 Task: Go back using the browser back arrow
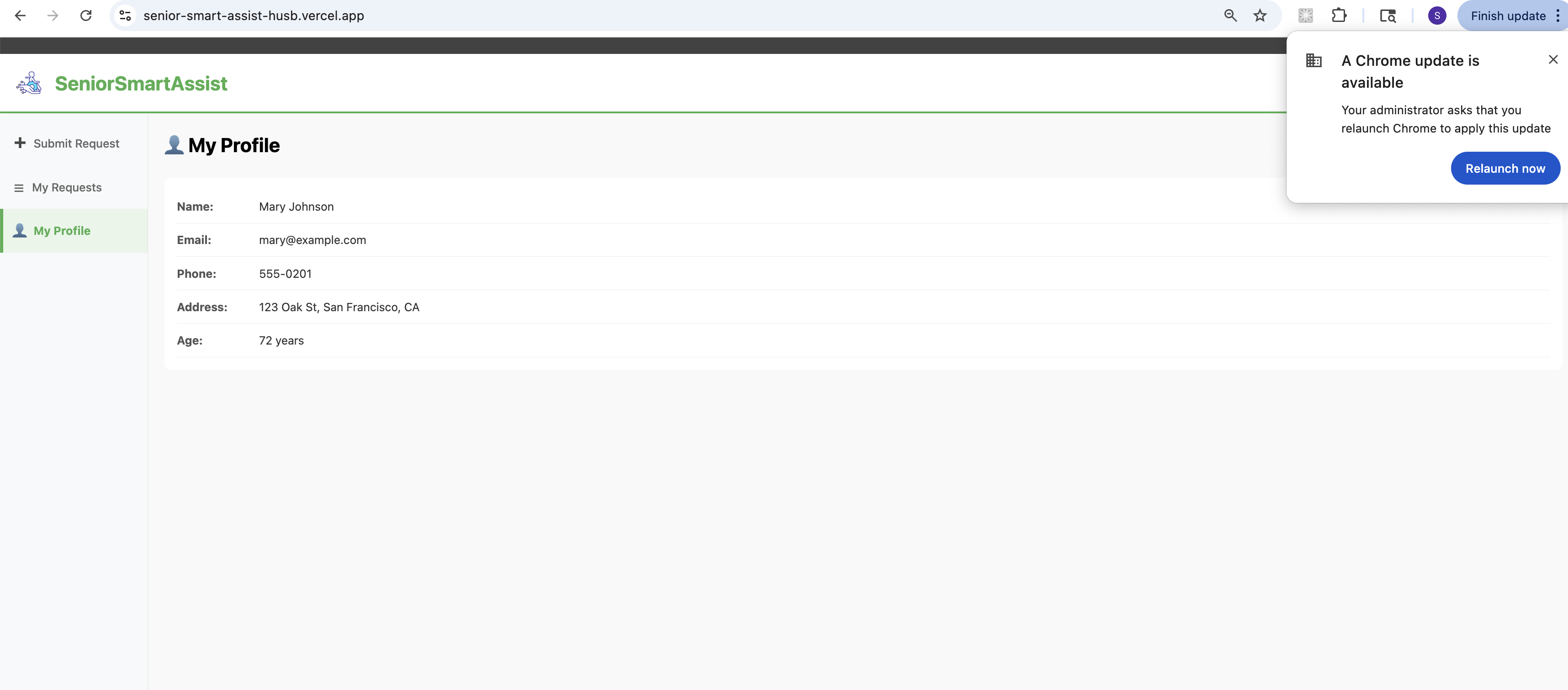20,16
